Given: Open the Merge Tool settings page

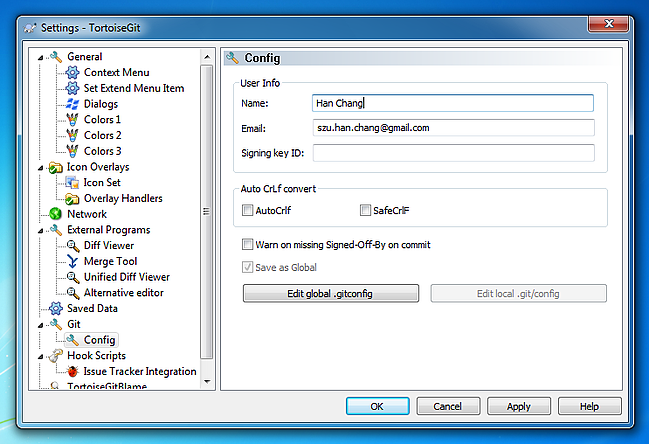Looking at the screenshot, I should pyautogui.click(x=111, y=261).
